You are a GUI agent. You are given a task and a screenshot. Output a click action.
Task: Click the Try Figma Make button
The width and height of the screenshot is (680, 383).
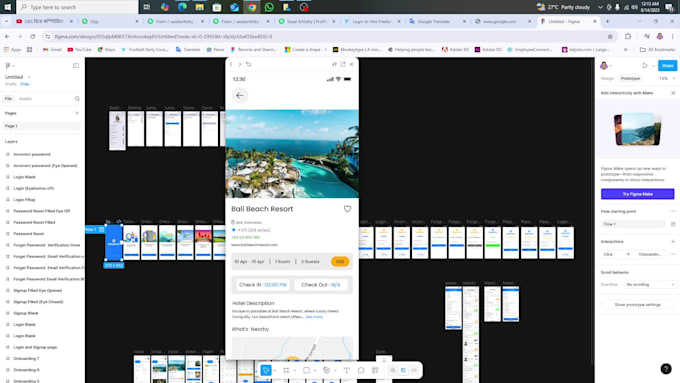point(638,194)
